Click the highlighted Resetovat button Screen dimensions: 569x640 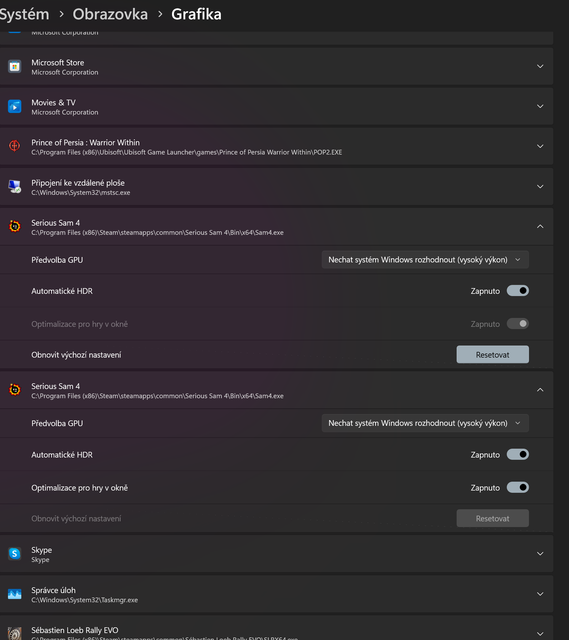(493, 355)
